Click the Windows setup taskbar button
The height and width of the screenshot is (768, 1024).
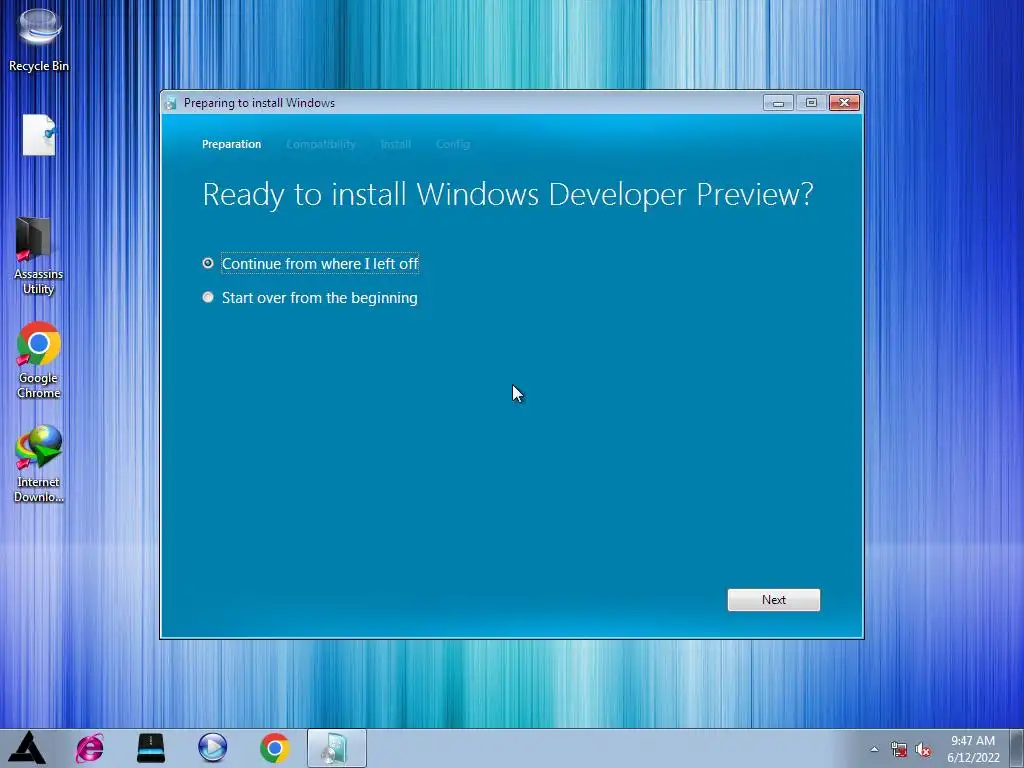click(336, 748)
